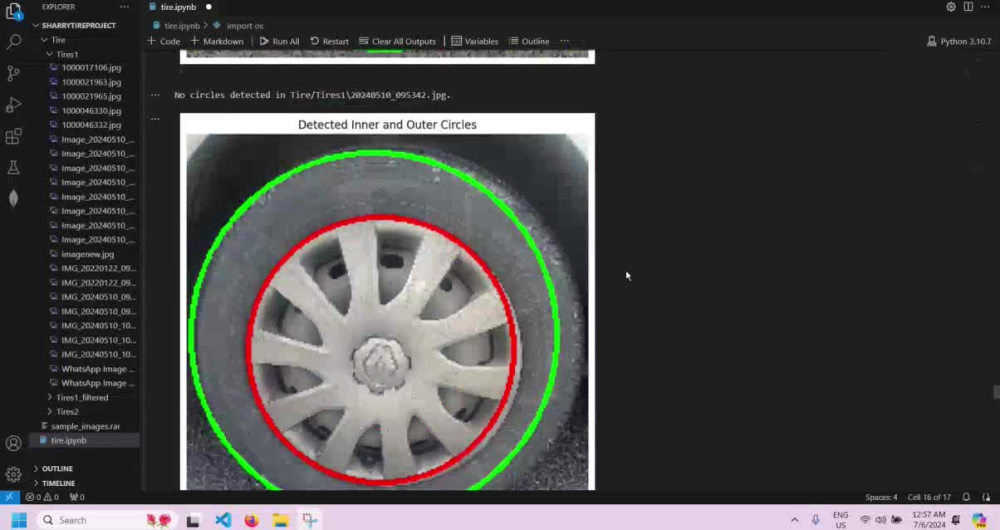Expand the Tires2 folder

[67, 411]
